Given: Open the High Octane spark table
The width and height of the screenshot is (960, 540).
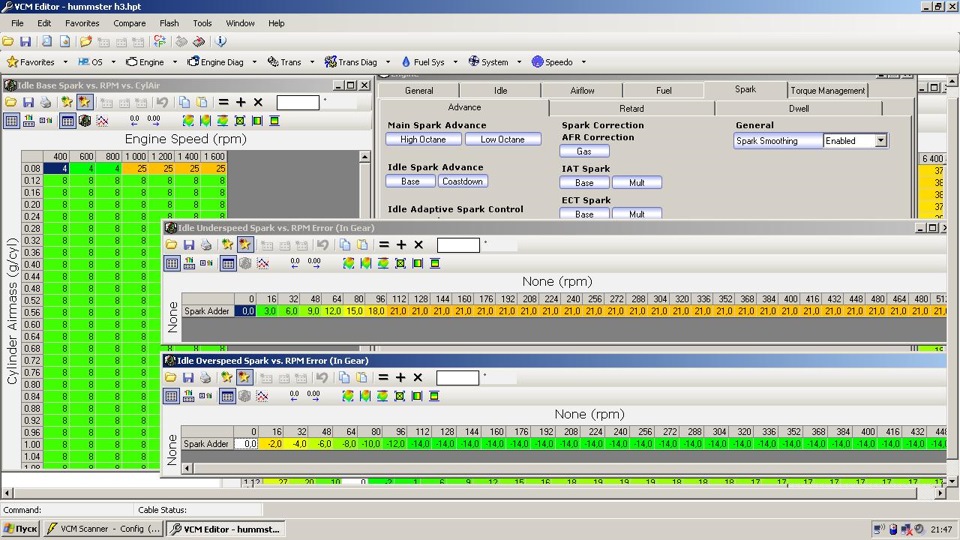Looking at the screenshot, I should 423,140.
